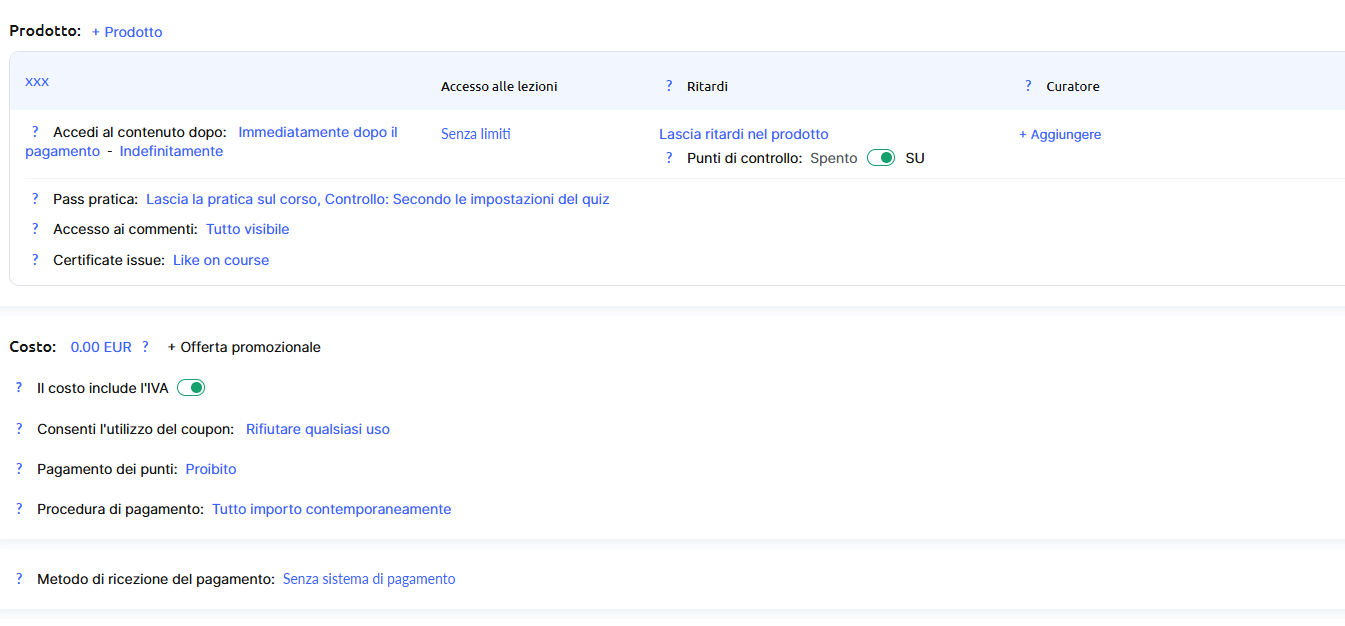Show help for Pass pratica
The width and height of the screenshot is (1345, 626).
pyautogui.click(x=35, y=199)
